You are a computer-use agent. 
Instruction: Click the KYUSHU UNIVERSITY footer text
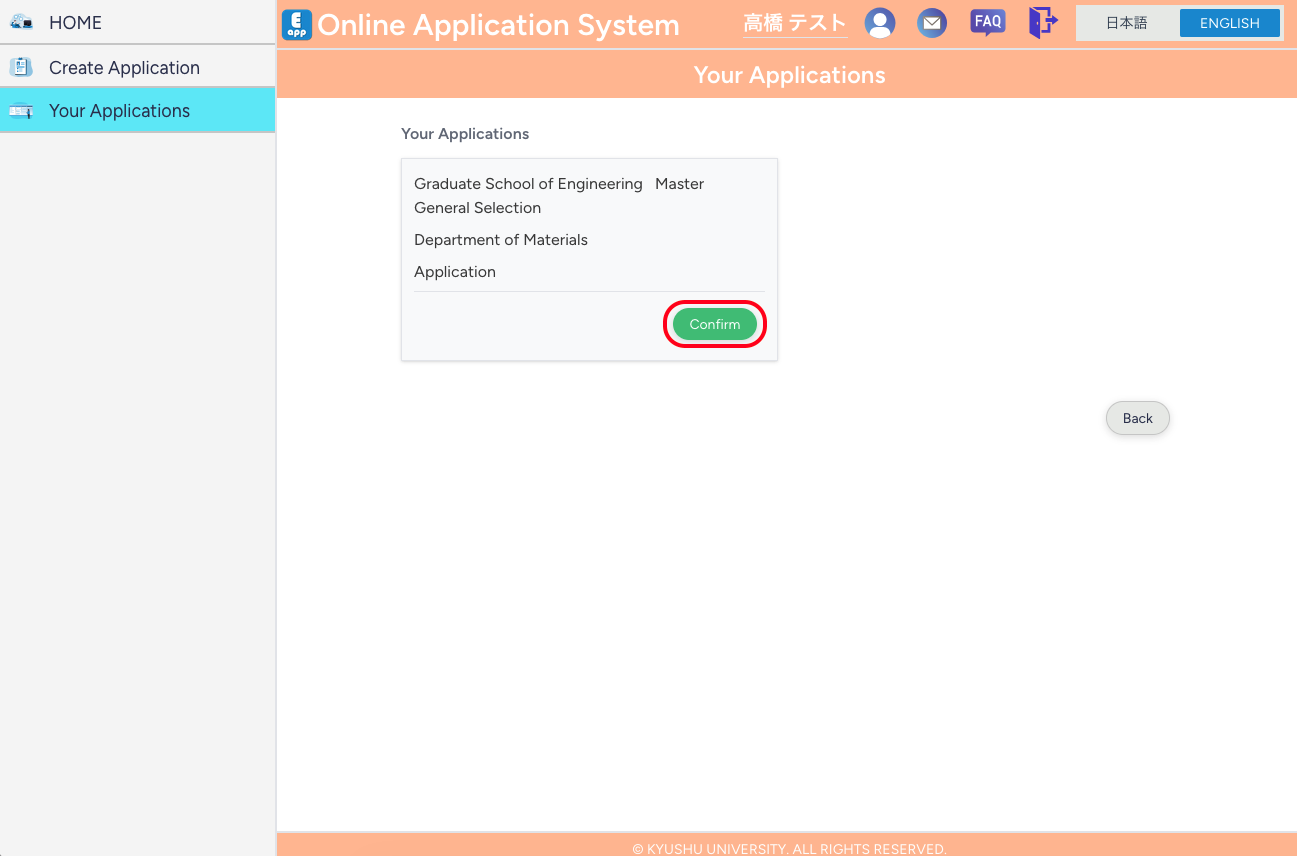pyautogui.click(x=789, y=848)
